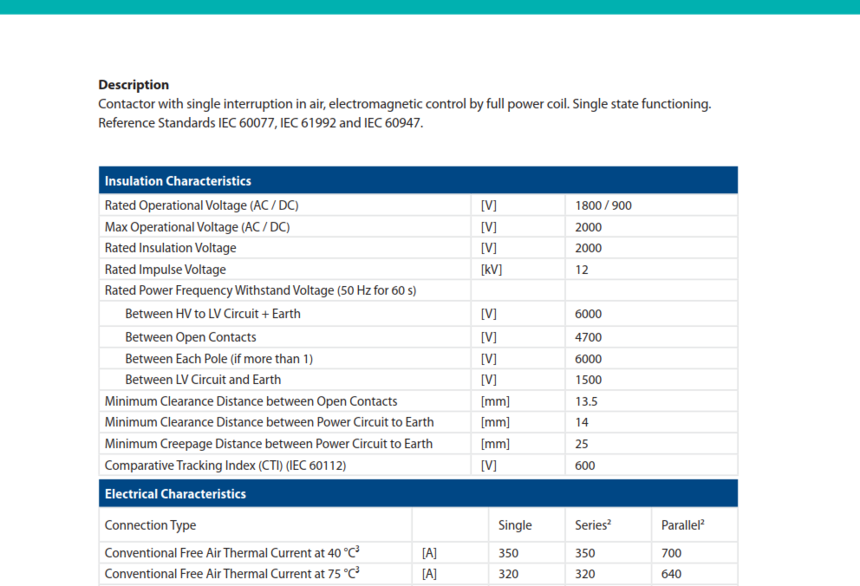The image size is (860, 586).
Task: Select 2000 in Max Operational Voltage row
Action: [x=588, y=227]
